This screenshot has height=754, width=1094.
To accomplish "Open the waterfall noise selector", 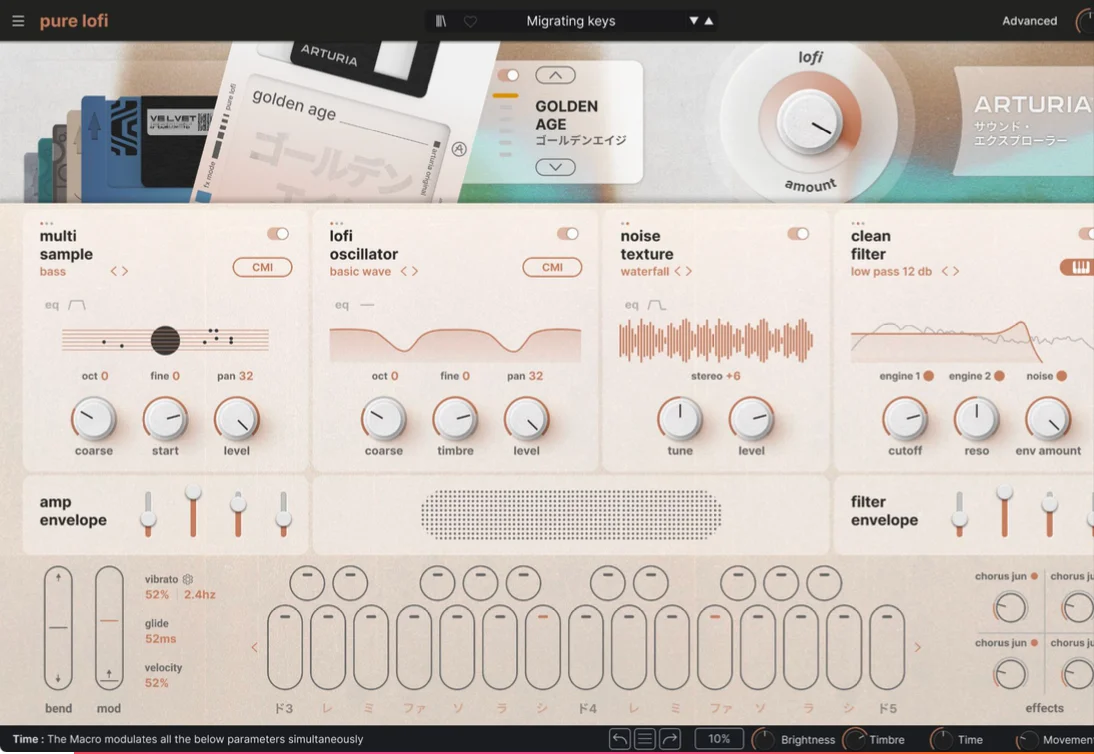I will [x=645, y=271].
